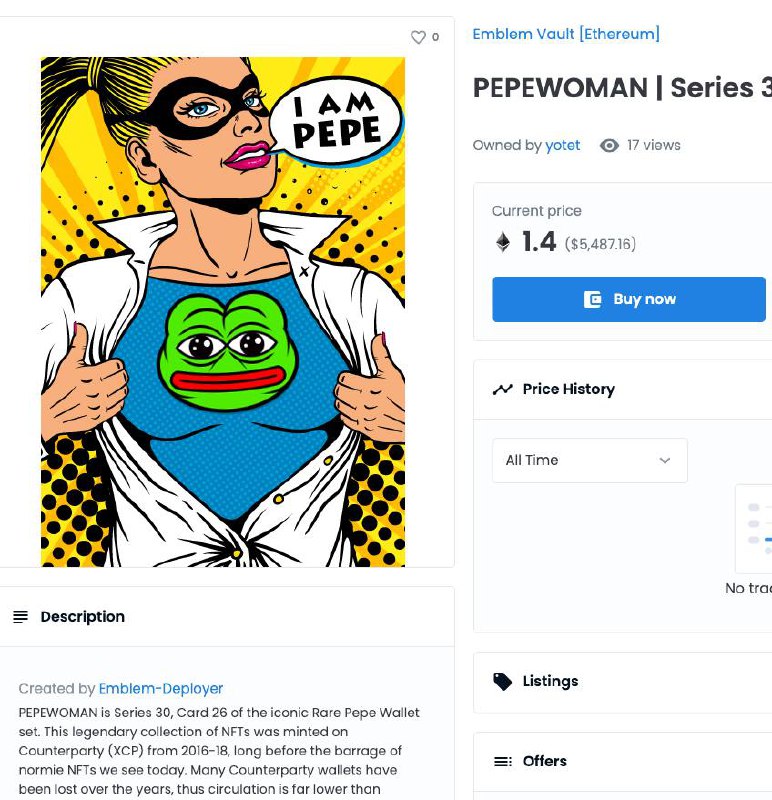Favorite the NFT with the heart icon

tap(418, 37)
